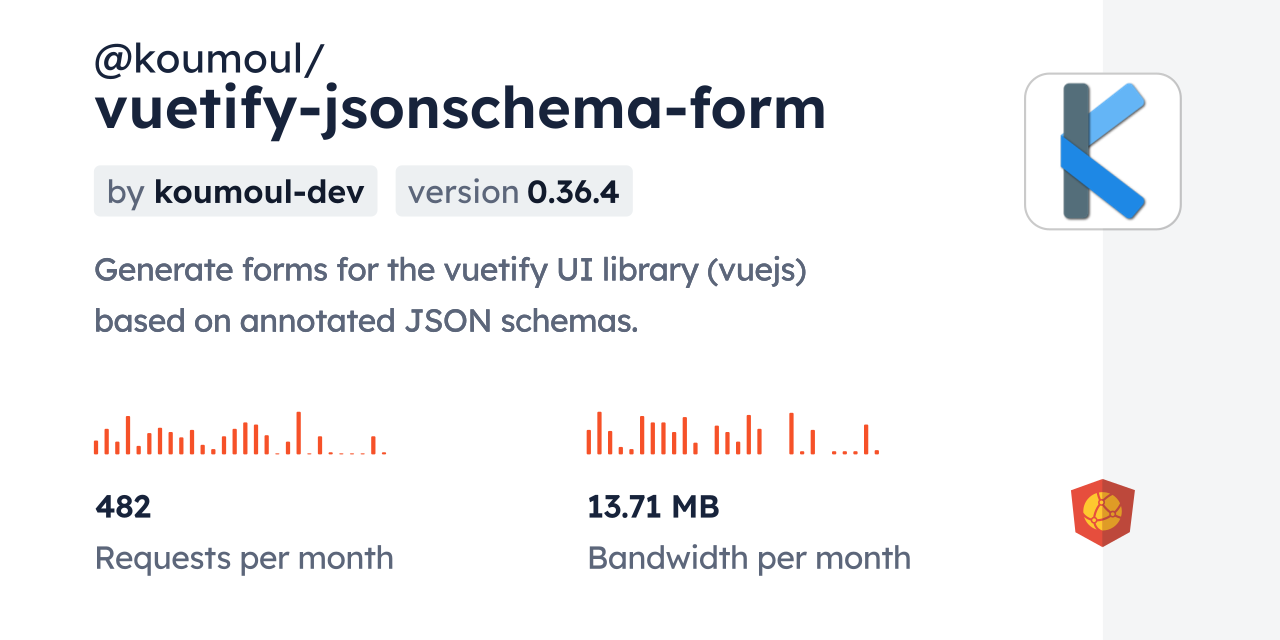
Task: Click the first bar of the bandwidth chart
Action: click(589, 441)
